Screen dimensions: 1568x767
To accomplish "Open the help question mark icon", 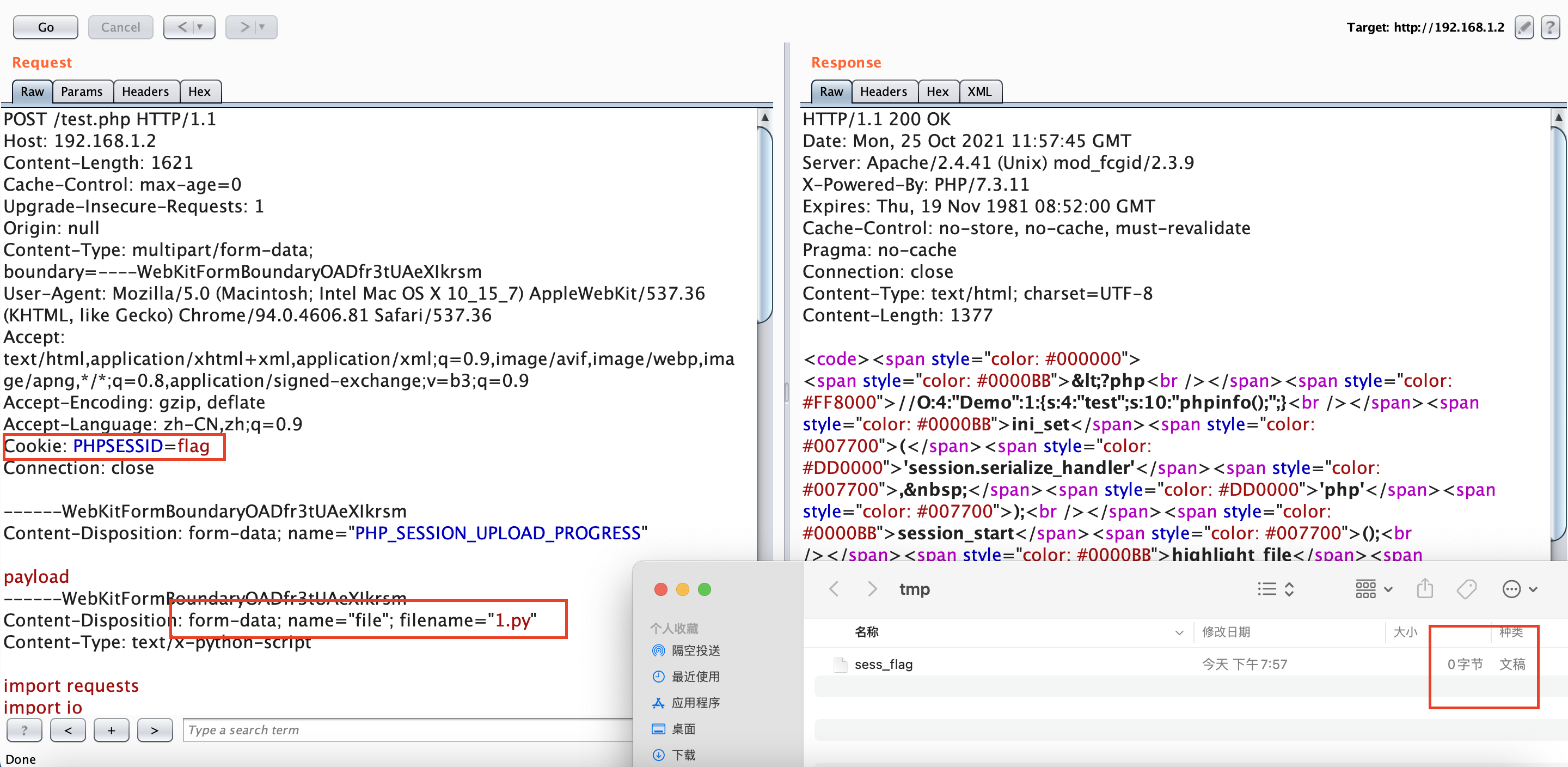I will 1551,27.
